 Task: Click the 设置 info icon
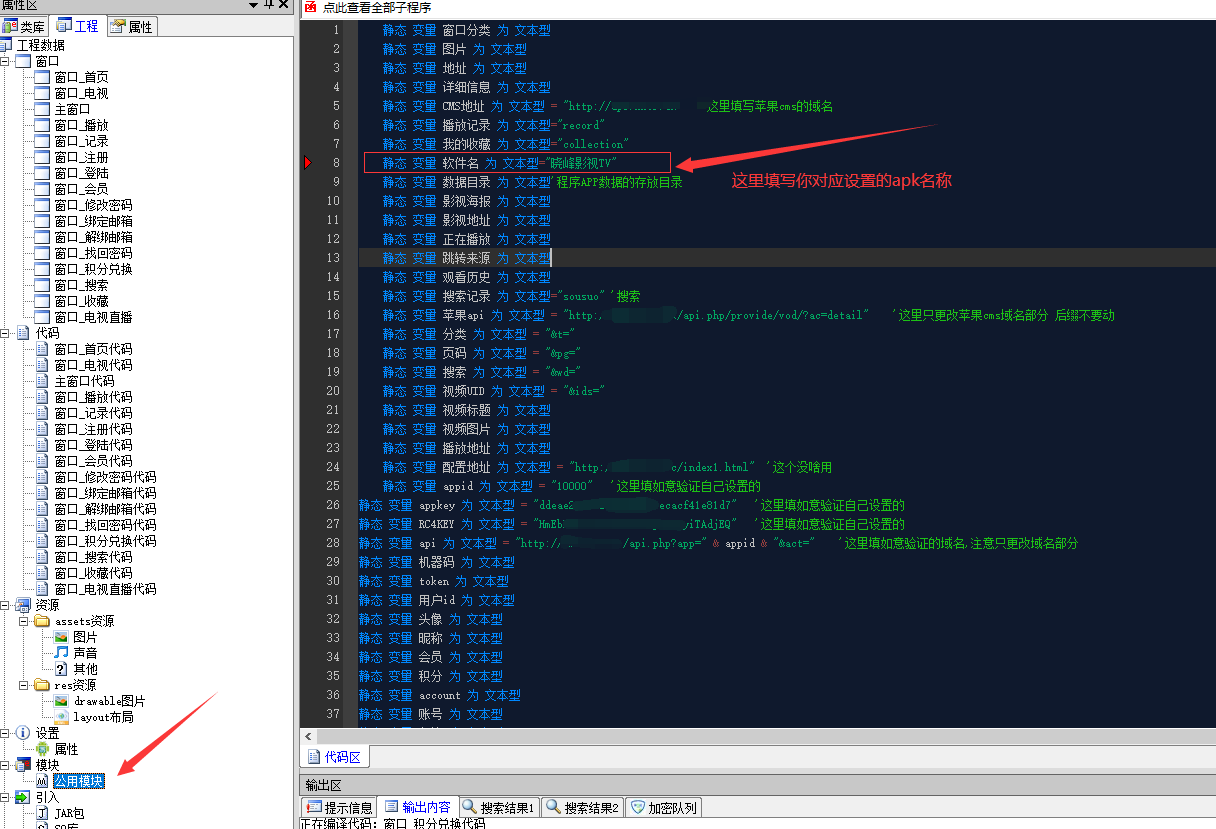click(23, 733)
